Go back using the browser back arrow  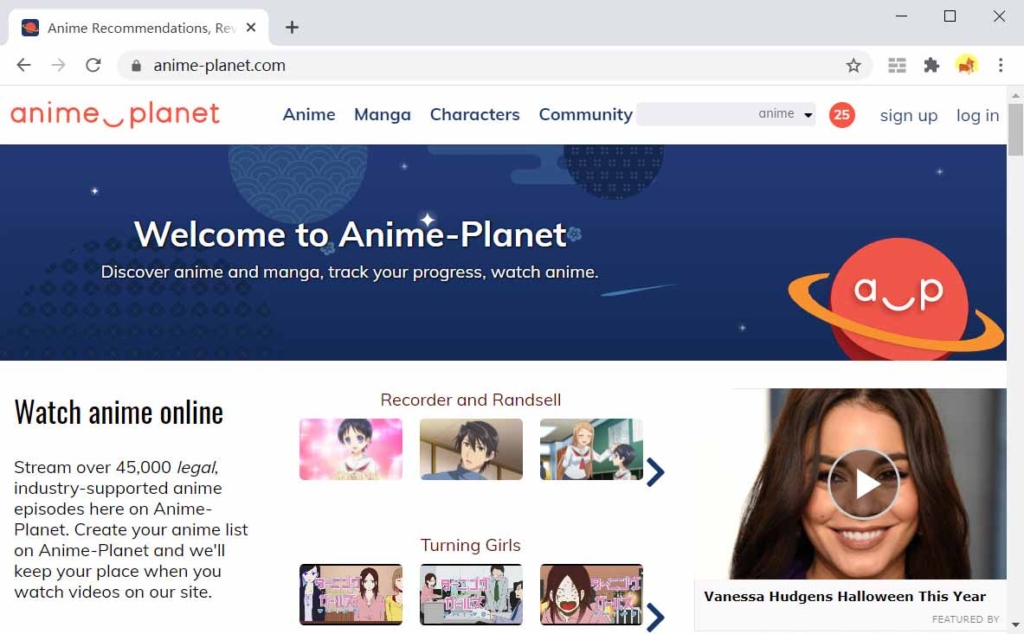[24, 65]
